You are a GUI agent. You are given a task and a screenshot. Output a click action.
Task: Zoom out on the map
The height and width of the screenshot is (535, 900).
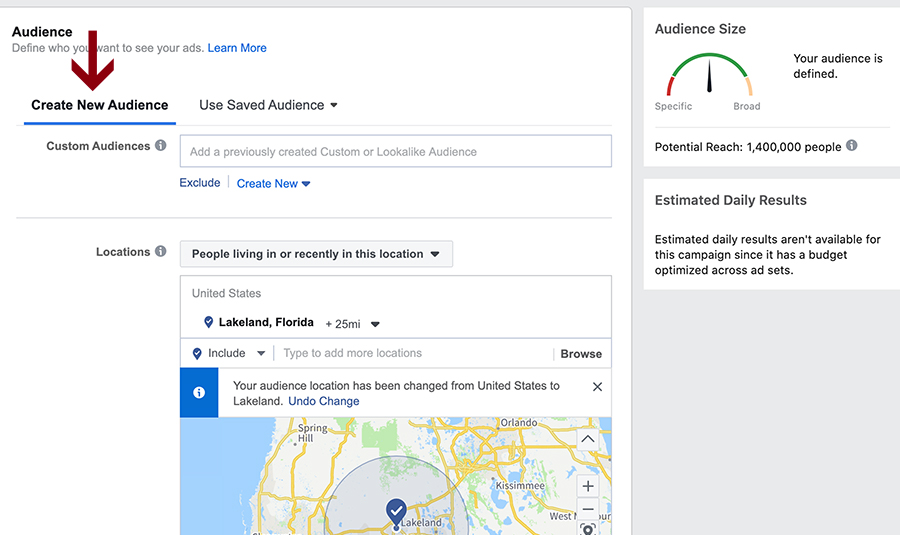pos(588,509)
